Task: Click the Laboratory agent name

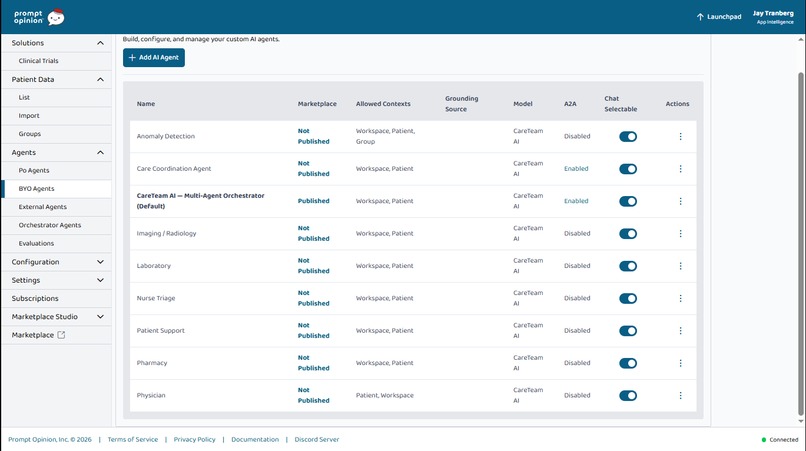Action: [154, 266]
